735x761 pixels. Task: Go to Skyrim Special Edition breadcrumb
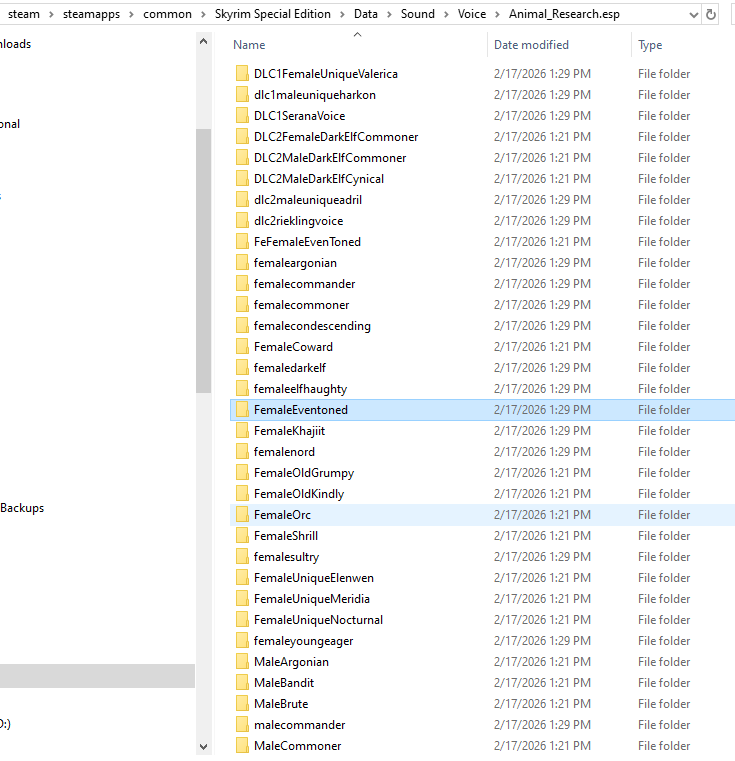pyautogui.click(x=273, y=14)
